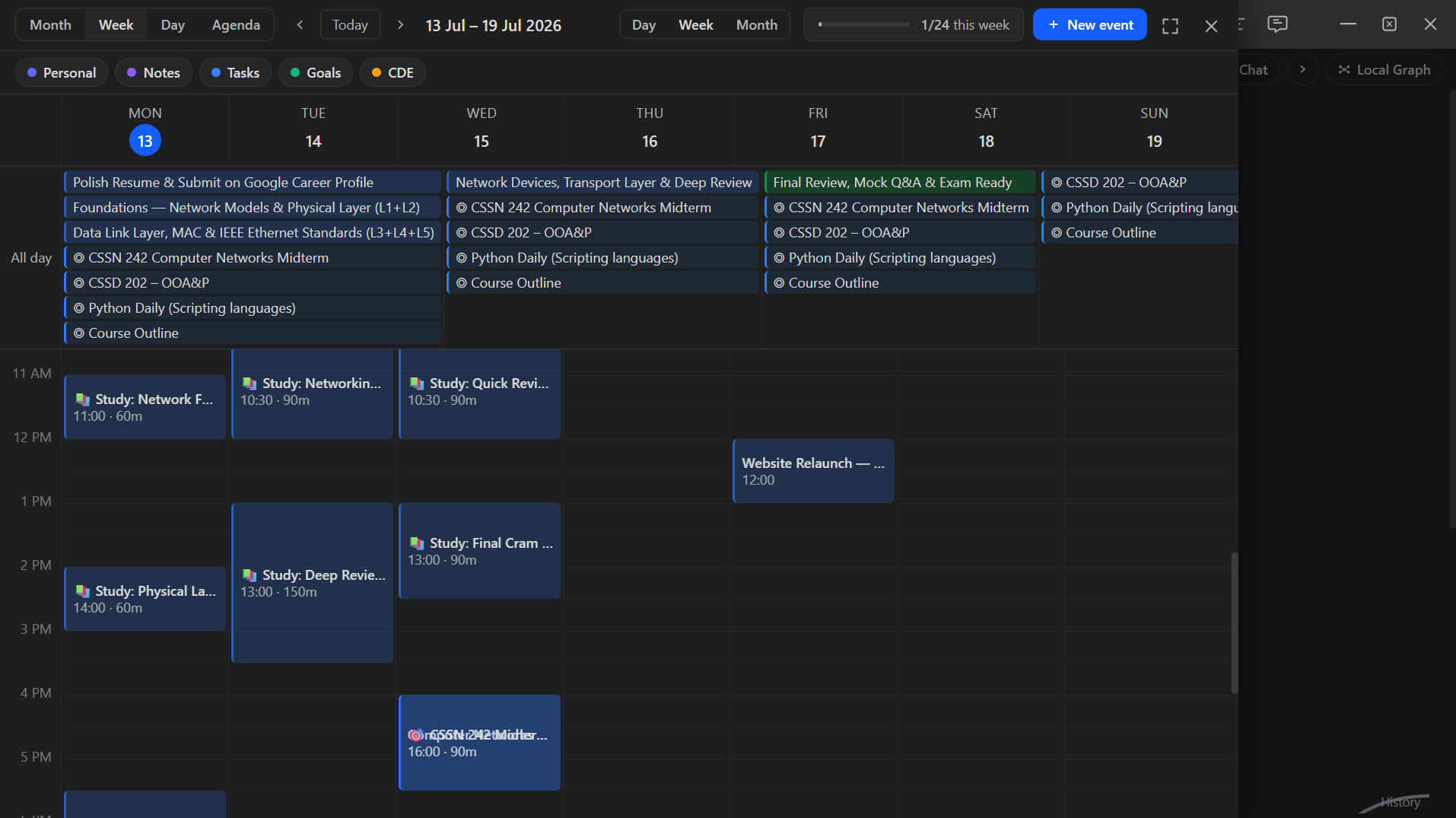Image resolution: width=1456 pixels, height=818 pixels.
Task: Select Week in the second view switcher
Action: 696,24
